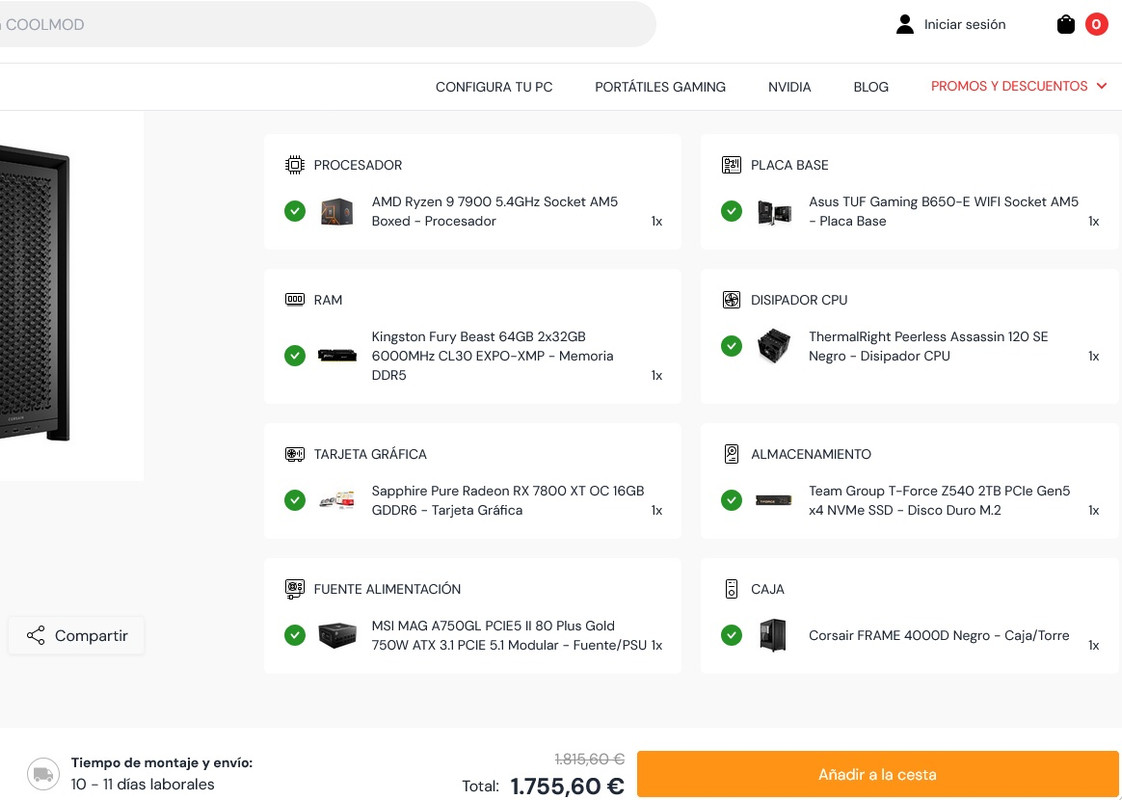Open AMD Ryzen 9 7900 processor name link
Screen dimensions: 1122x800
494,212
